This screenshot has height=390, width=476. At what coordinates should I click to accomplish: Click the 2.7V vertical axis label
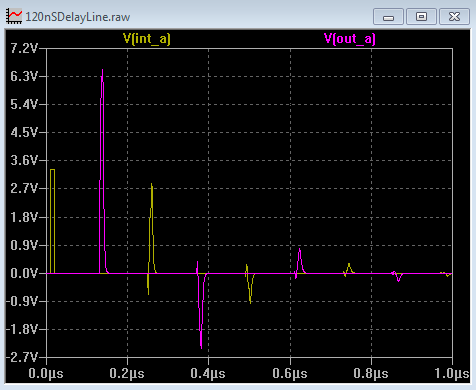pos(24,189)
